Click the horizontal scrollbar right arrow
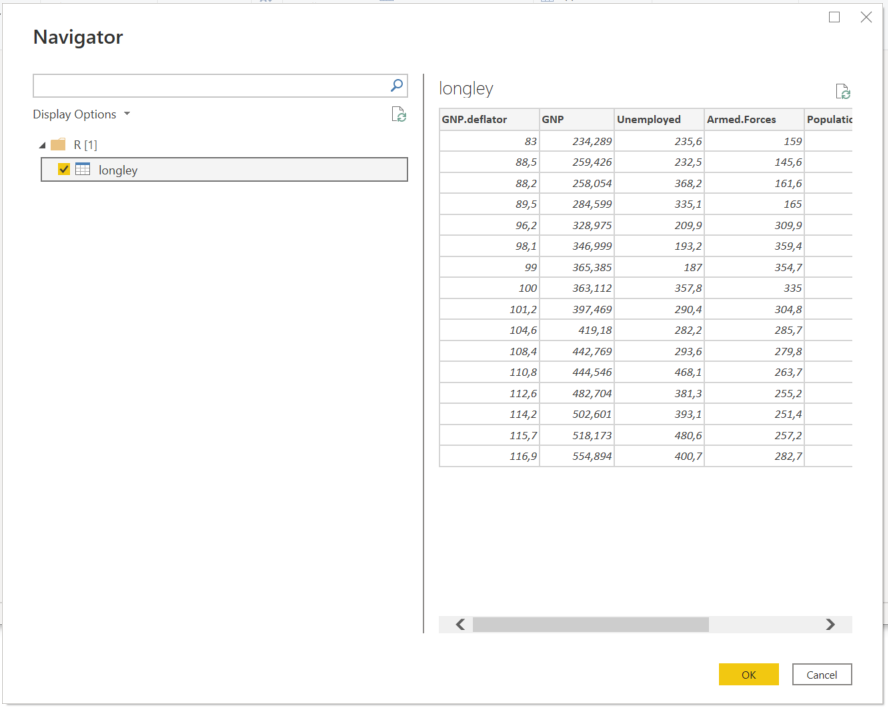This screenshot has height=709, width=888. point(830,624)
